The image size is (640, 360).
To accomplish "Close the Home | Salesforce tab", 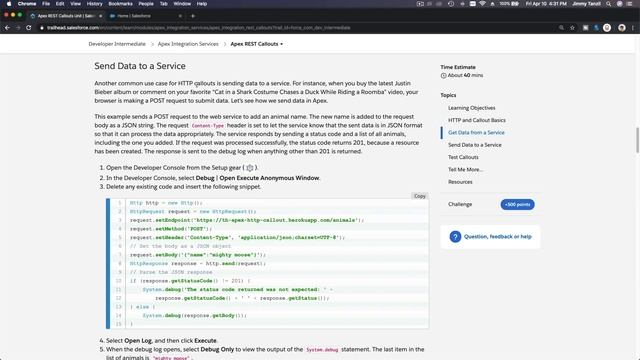I will point(180,16).
